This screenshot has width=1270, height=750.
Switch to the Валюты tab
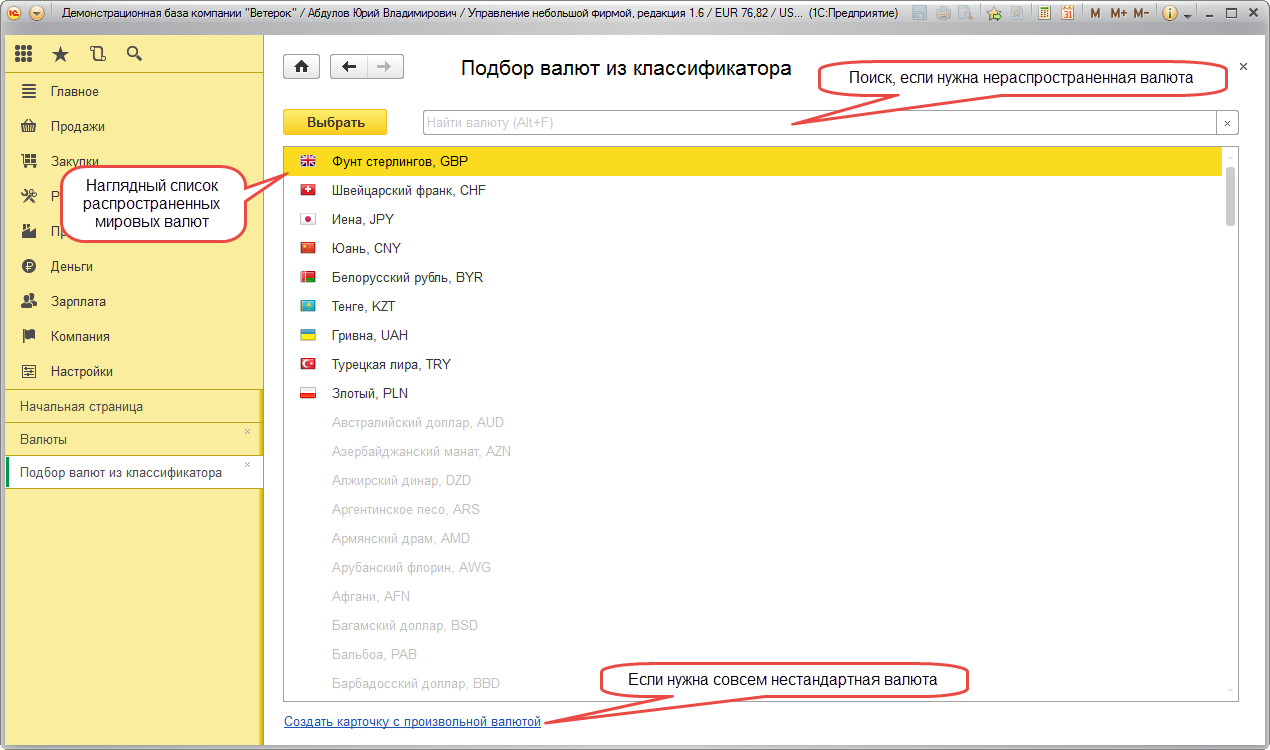[132, 439]
